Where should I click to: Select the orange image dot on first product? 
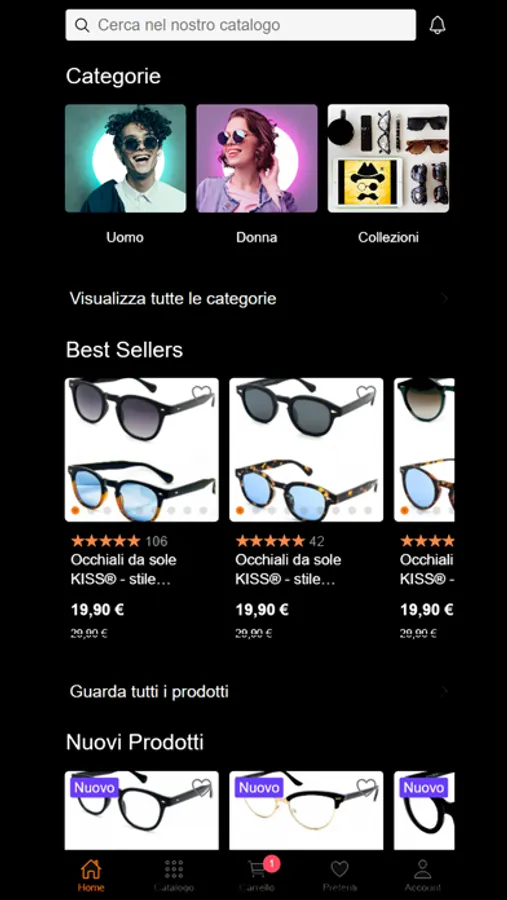[75, 510]
